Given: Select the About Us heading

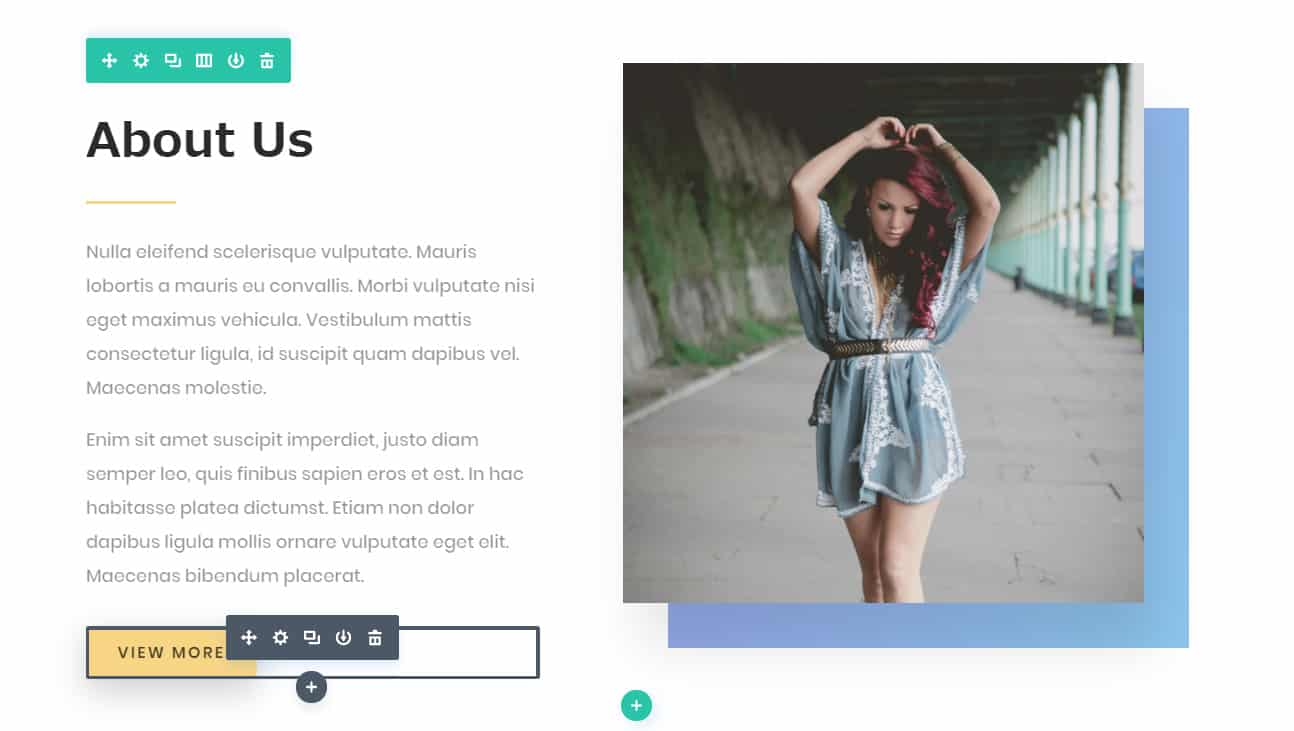Looking at the screenshot, I should click(199, 139).
